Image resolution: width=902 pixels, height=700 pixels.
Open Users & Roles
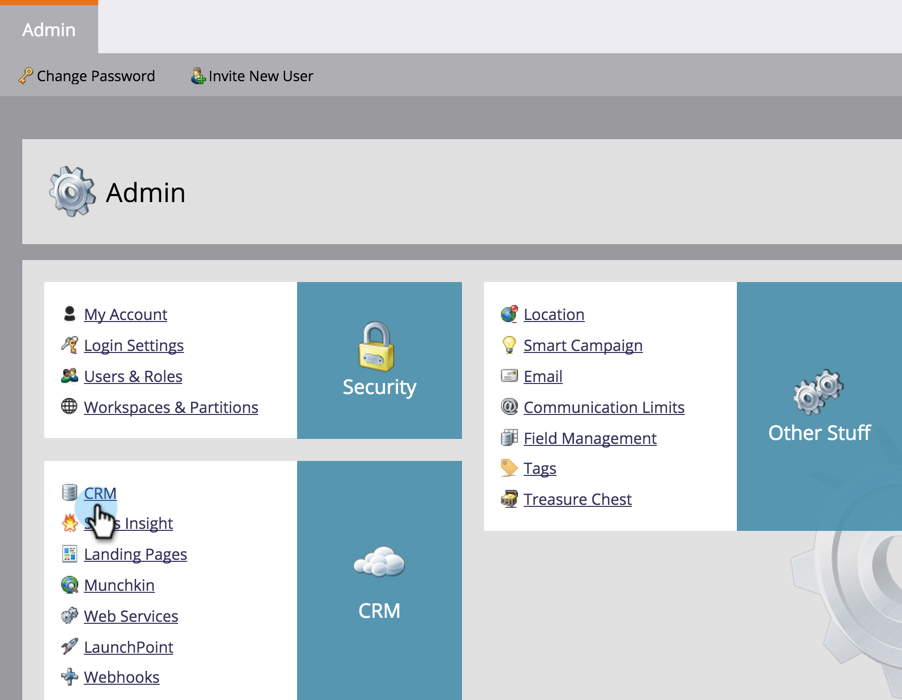pos(133,376)
